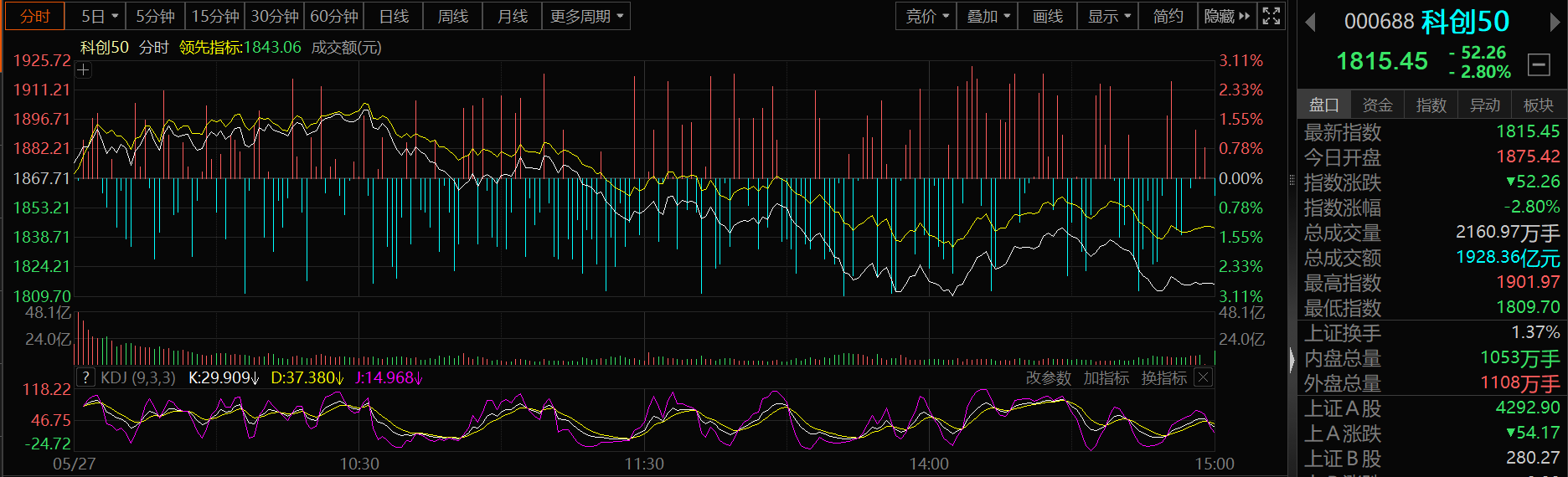1568x477 pixels.
Task: Click the large green 1815.45 header price
Action: (x=1382, y=61)
